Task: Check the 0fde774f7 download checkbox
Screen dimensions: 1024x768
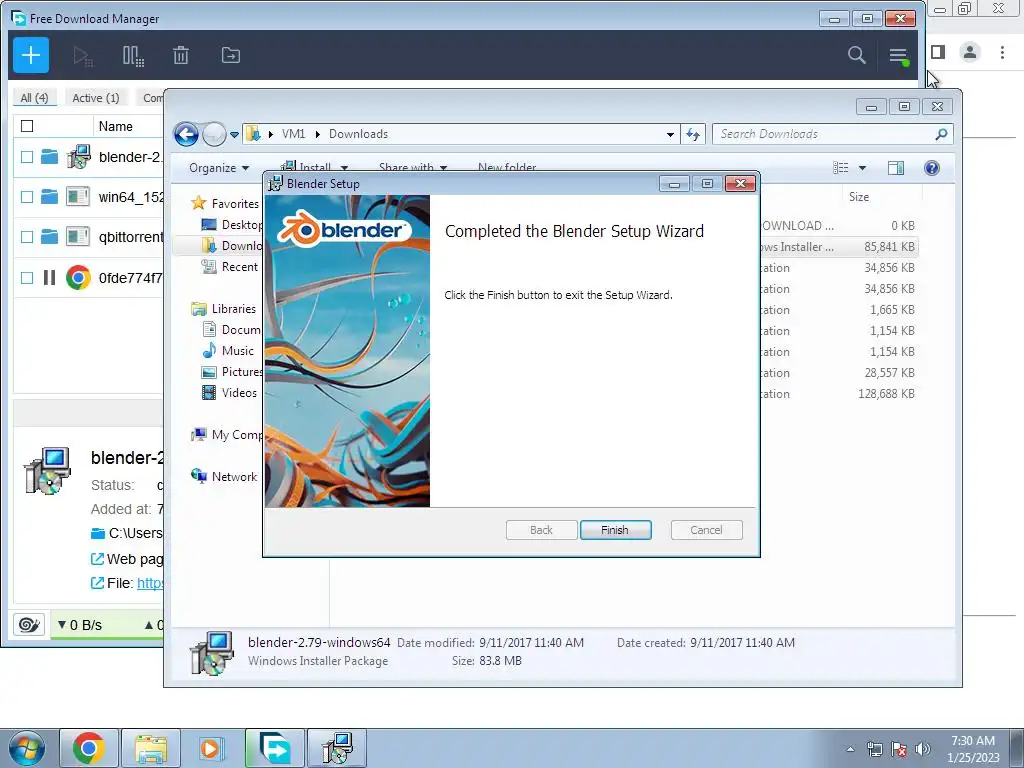Action: [x=27, y=278]
